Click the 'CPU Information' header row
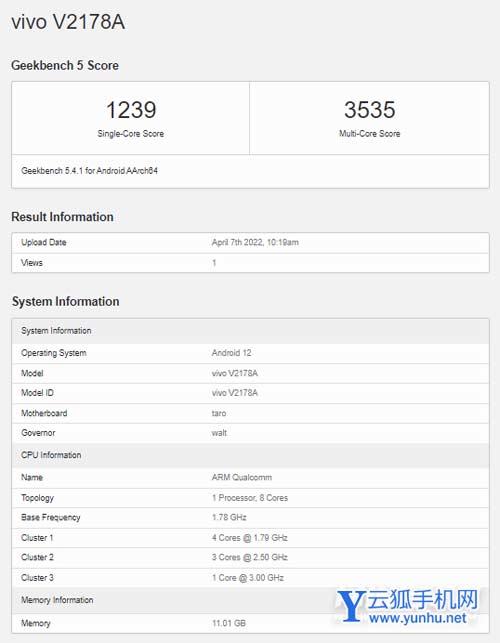This screenshot has height=643, width=500. (x=250, y=455)
